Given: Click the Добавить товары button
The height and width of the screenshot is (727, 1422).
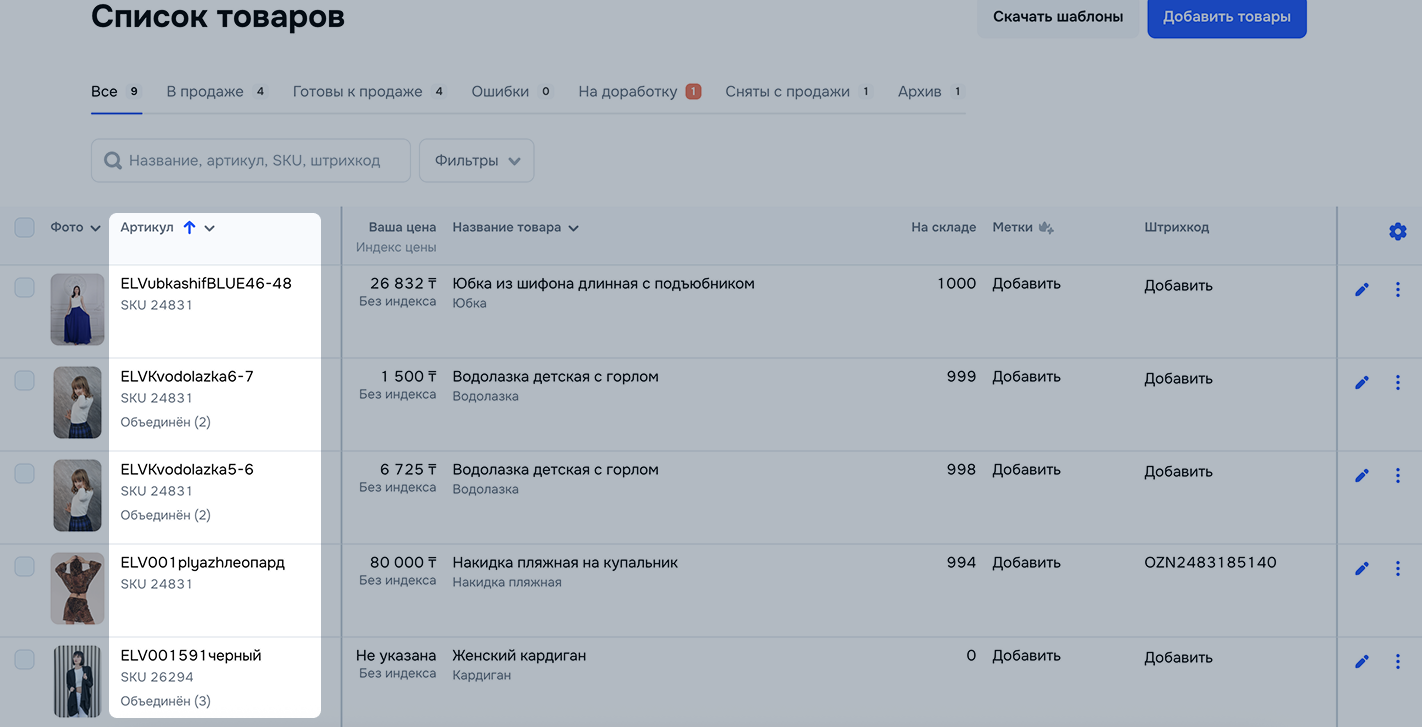Looking at the screenshot, I should coord(1227,17).
